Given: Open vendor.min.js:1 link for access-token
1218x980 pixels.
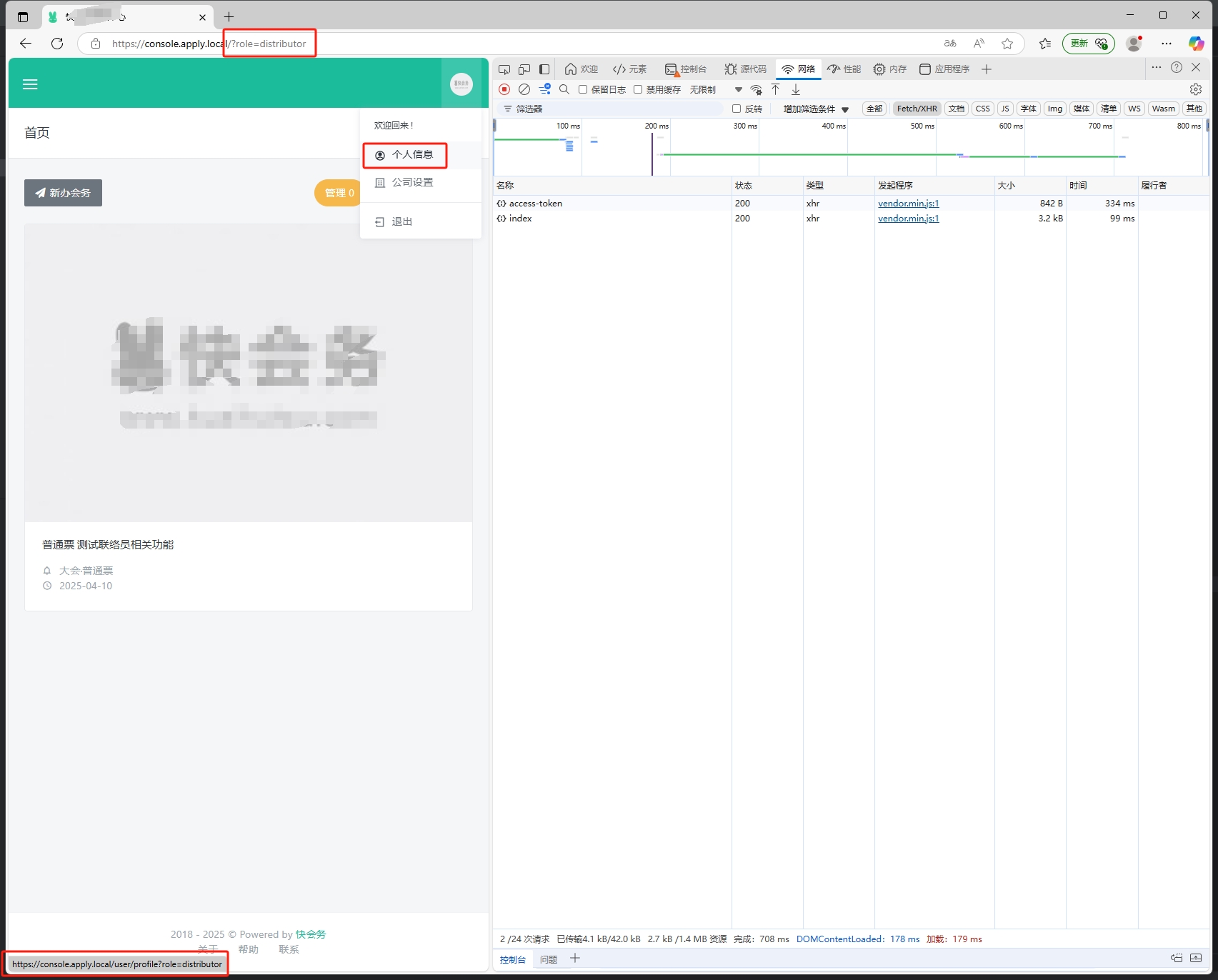Looking at the screenshot, I should click(908, 204).
